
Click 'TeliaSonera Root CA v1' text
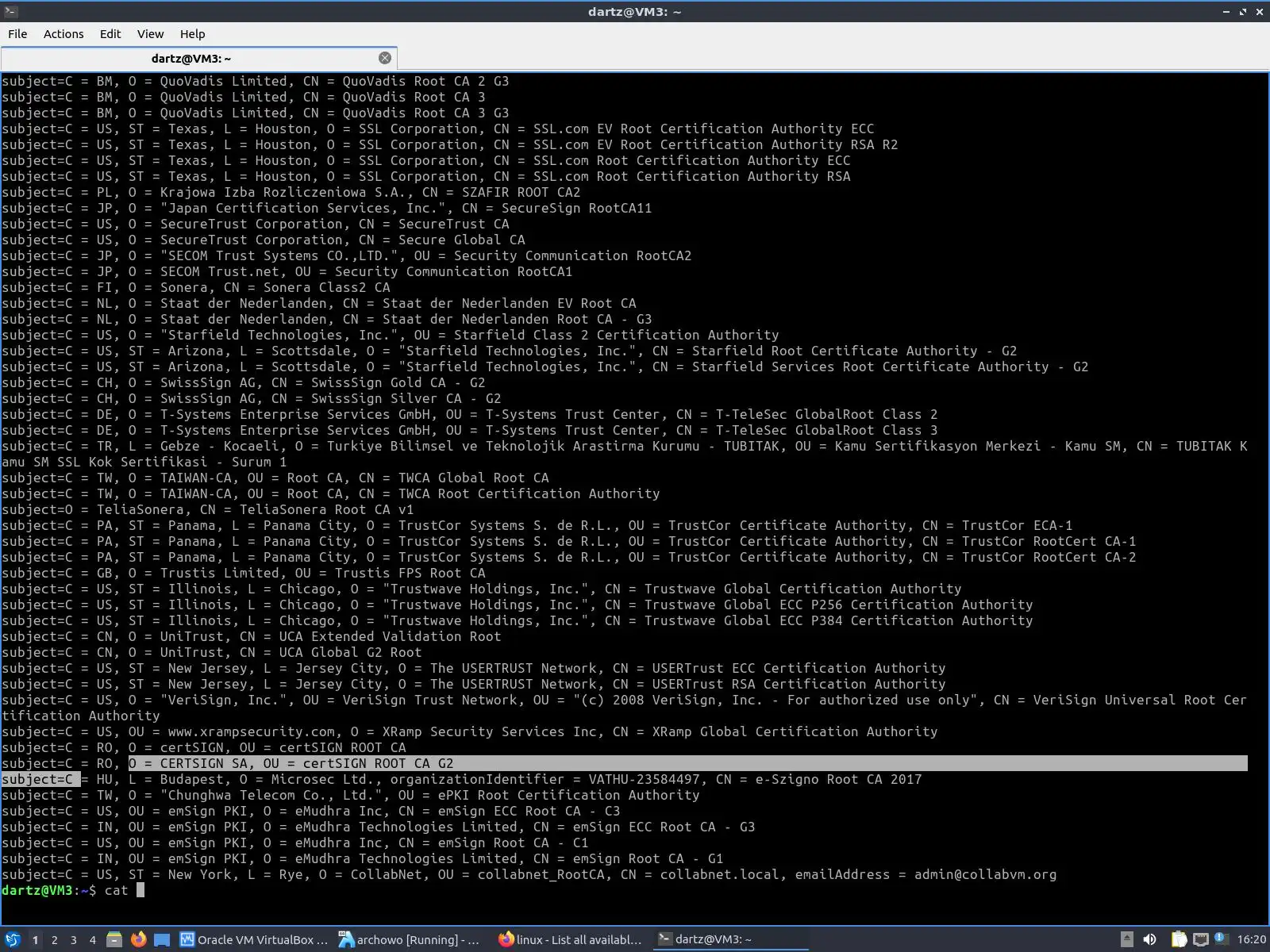(326, 509)
